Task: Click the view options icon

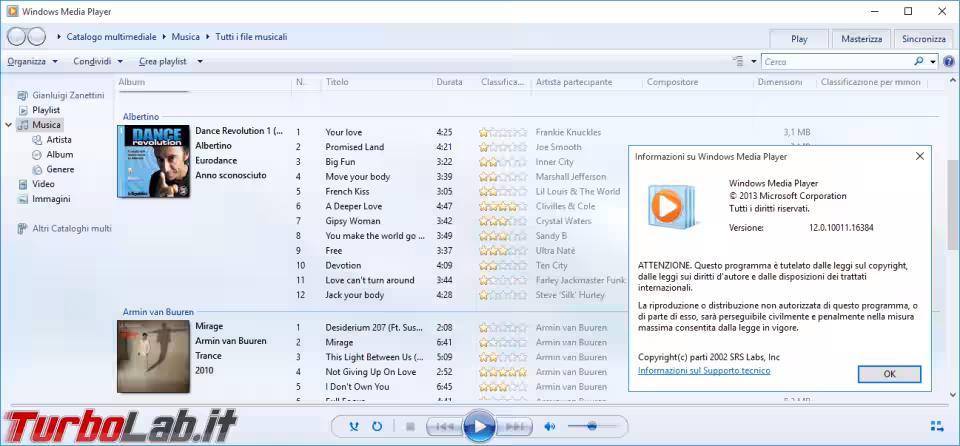Action: tap(739, 62)
